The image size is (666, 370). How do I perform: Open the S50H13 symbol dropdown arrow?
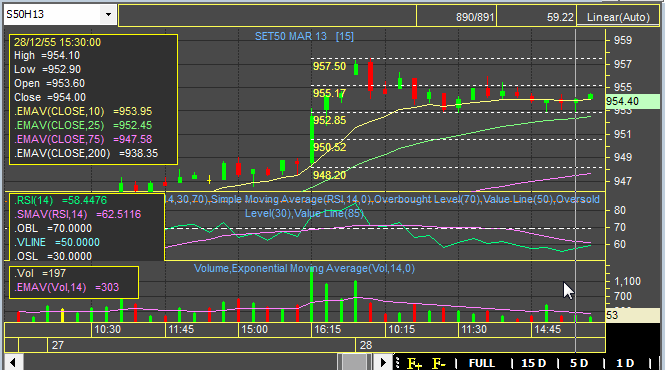(x=108, y=14)
